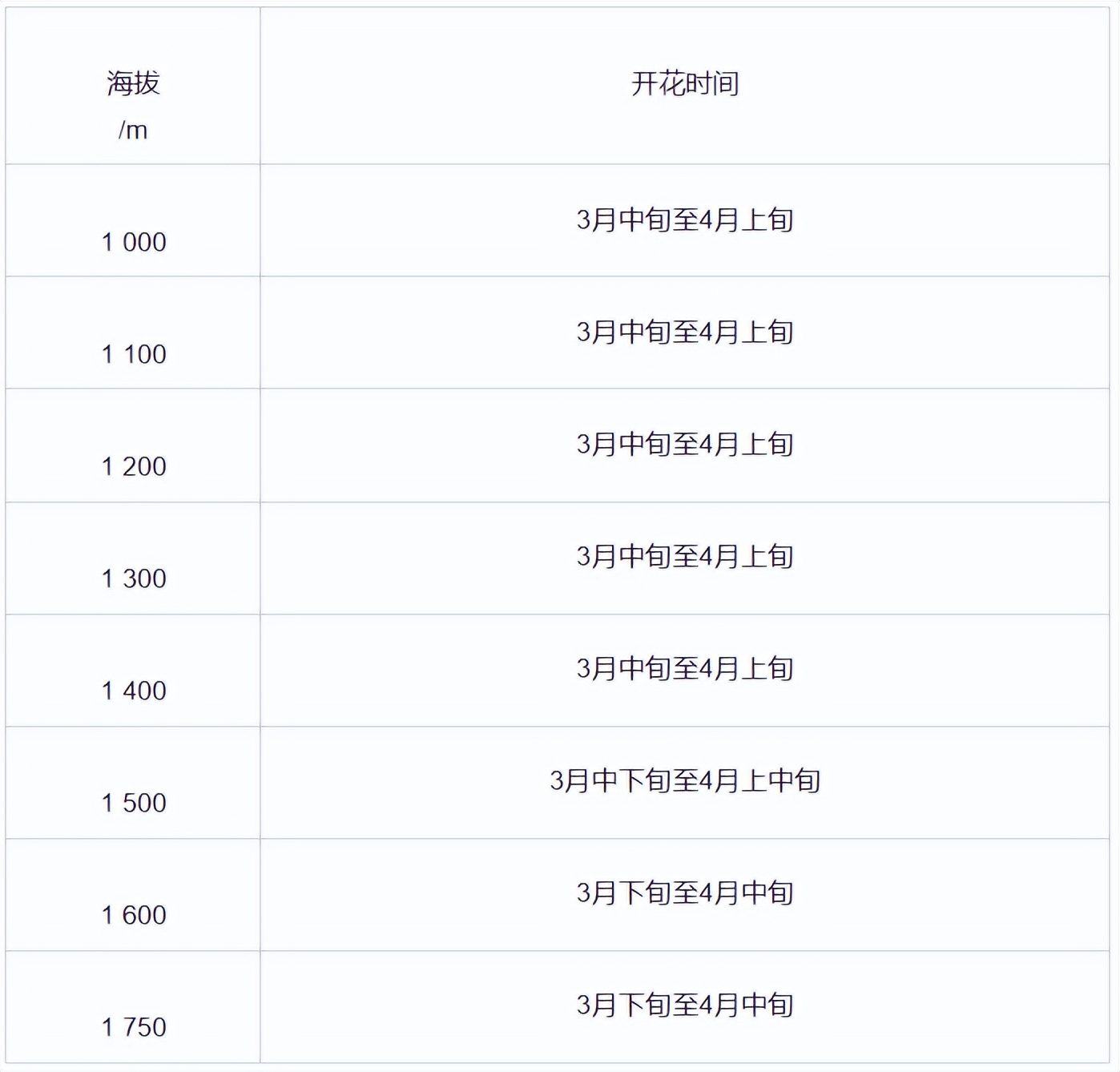This screenshot has height=1072, width=1120.
Task: Click the 海拔 label text
Action: (x=134, y=83)
